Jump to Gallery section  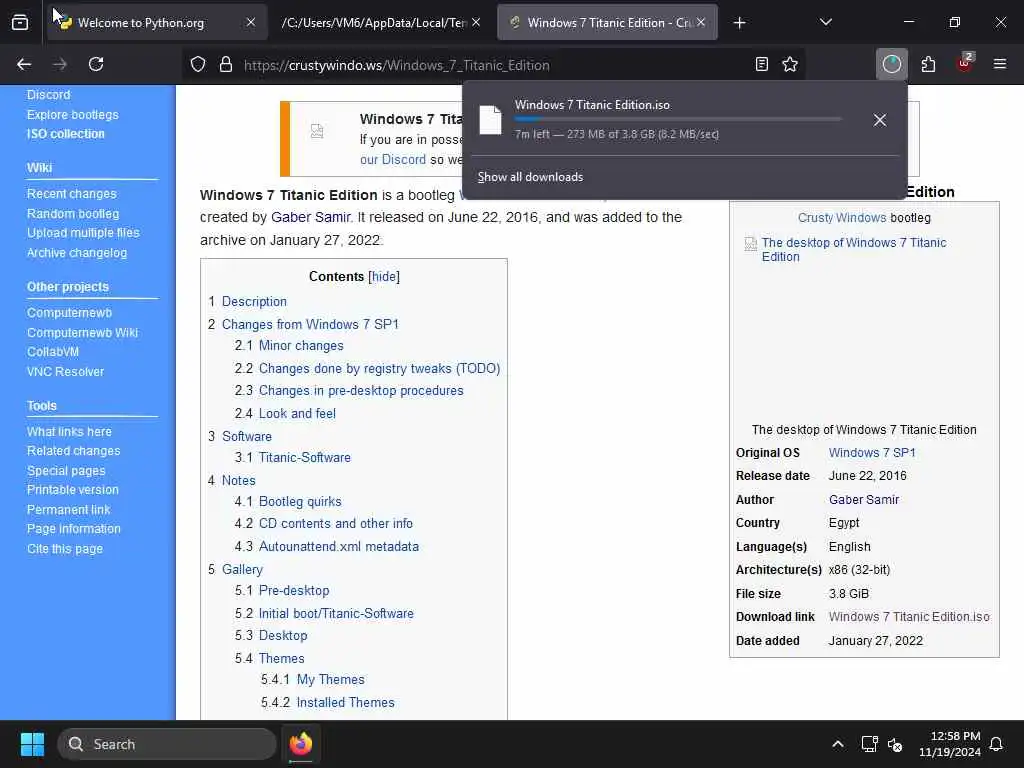[242, 569]
